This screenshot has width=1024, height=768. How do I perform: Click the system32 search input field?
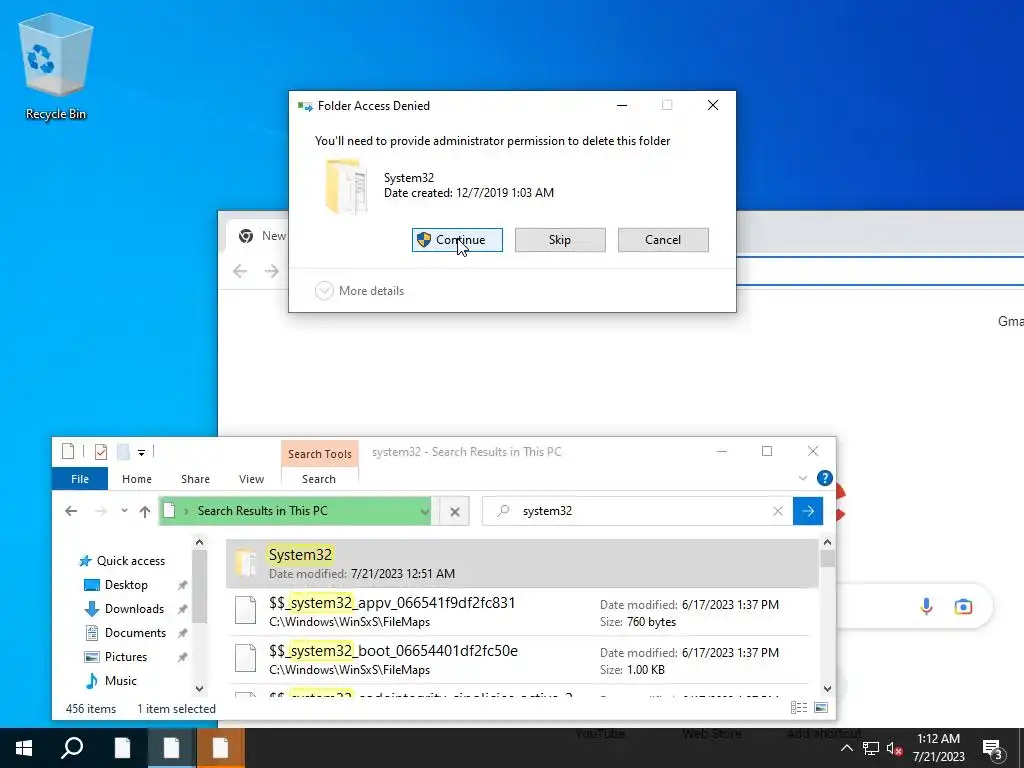(x=637, y=511)
